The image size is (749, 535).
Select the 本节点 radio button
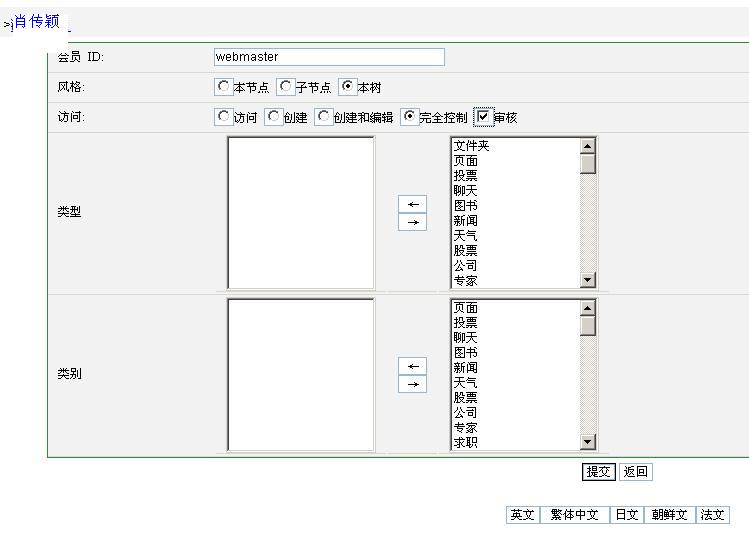tap(223, 87)
